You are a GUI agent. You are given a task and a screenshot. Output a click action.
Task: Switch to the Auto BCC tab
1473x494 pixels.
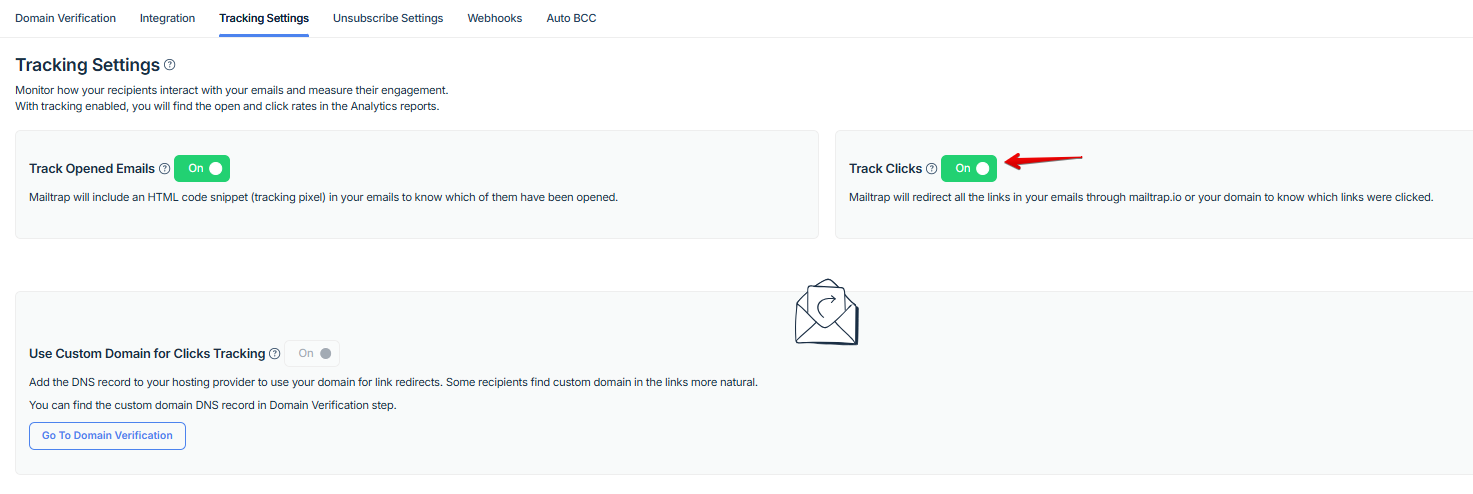pos(571,18)
